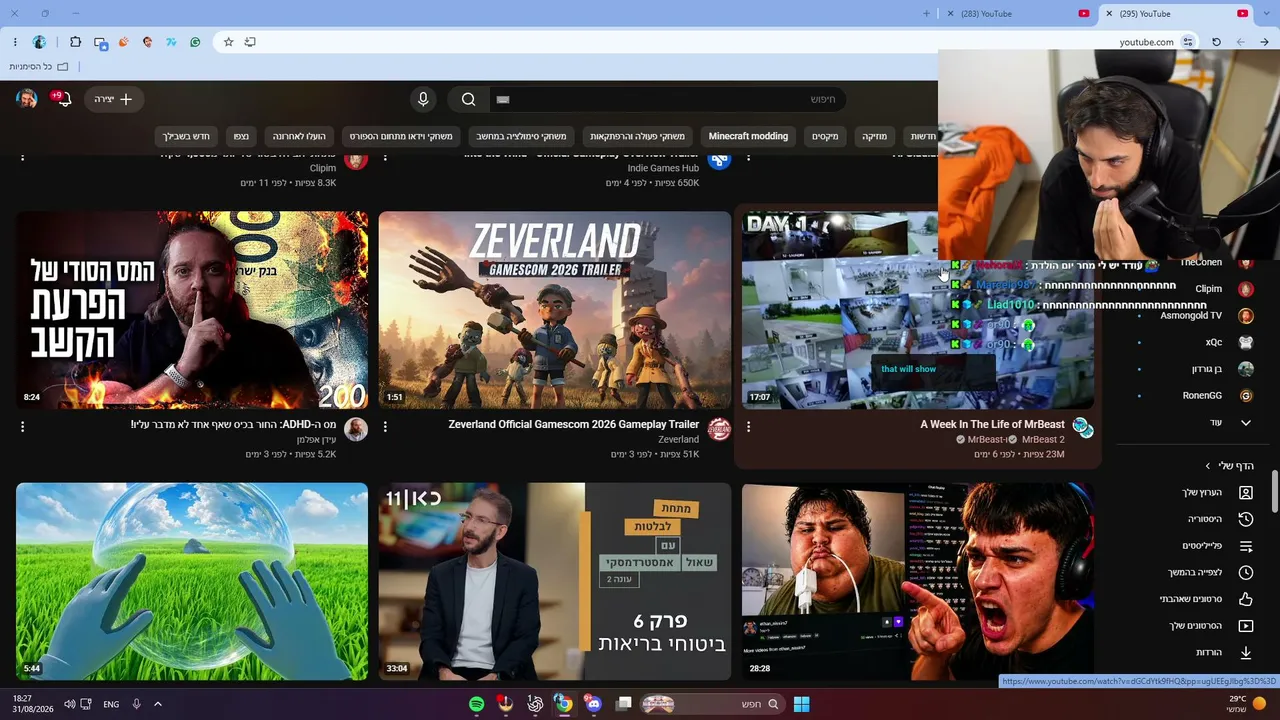Open הערוץ שלך (Your channel) in the sidebar

tap(1216, 493)
